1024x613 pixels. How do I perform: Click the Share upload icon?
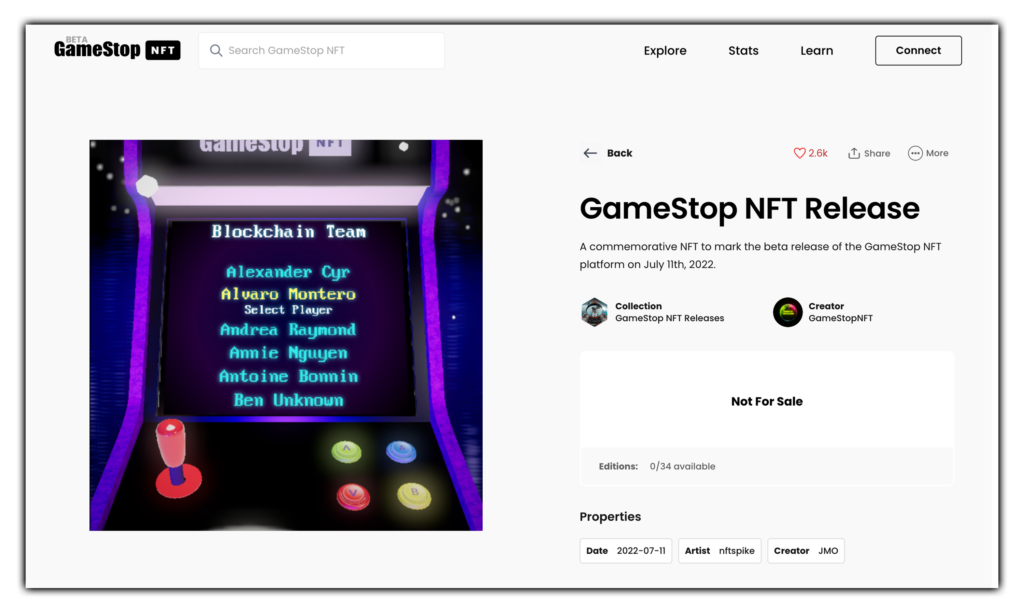coord(854,152)
